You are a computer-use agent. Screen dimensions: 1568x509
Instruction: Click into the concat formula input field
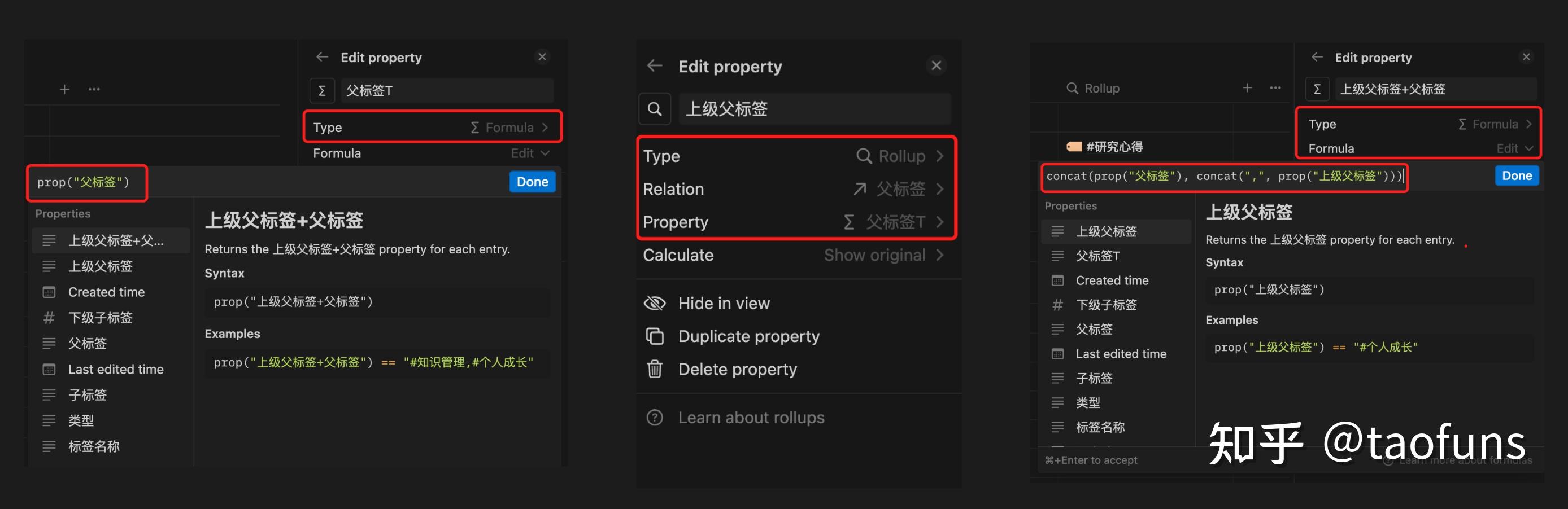click(1223, 177)
